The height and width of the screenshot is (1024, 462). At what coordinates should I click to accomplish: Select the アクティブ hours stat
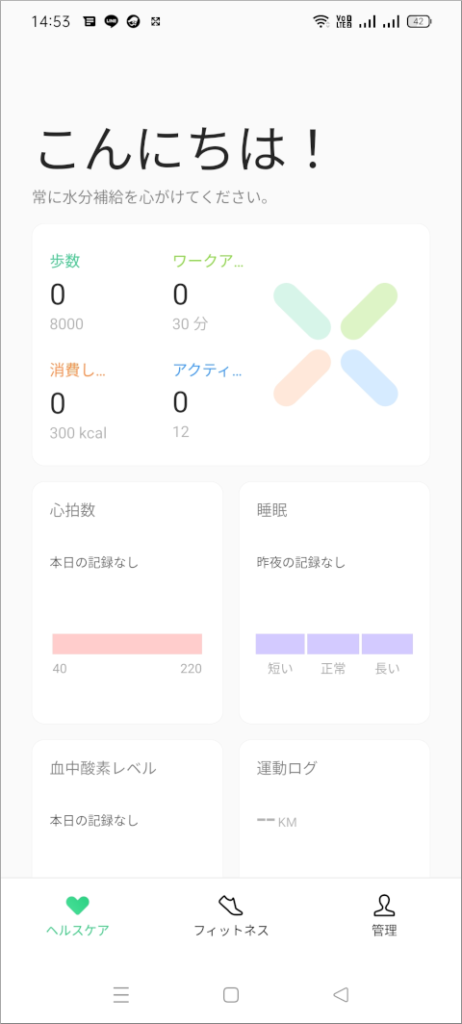click(x=208, y=401)
